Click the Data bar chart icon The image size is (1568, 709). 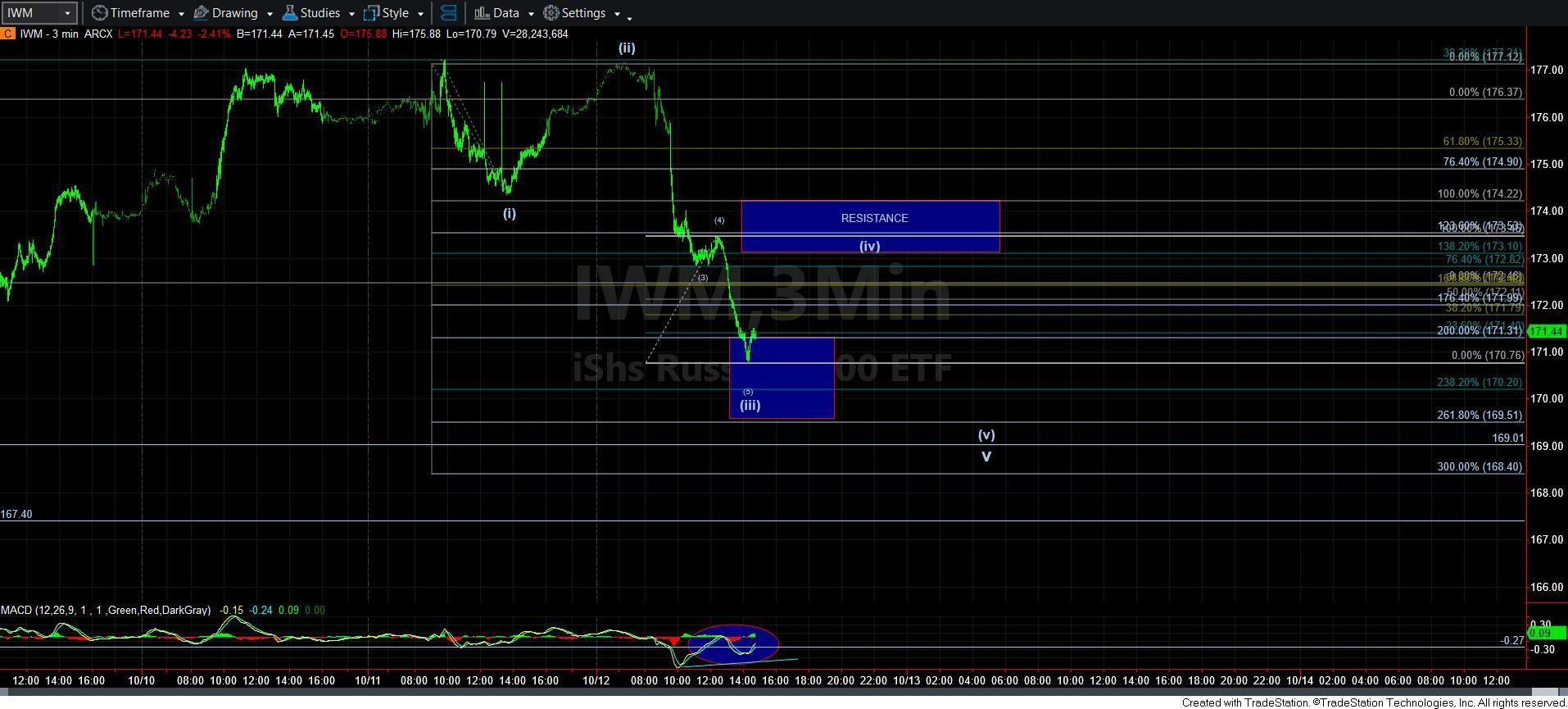(x=482, y=13)
